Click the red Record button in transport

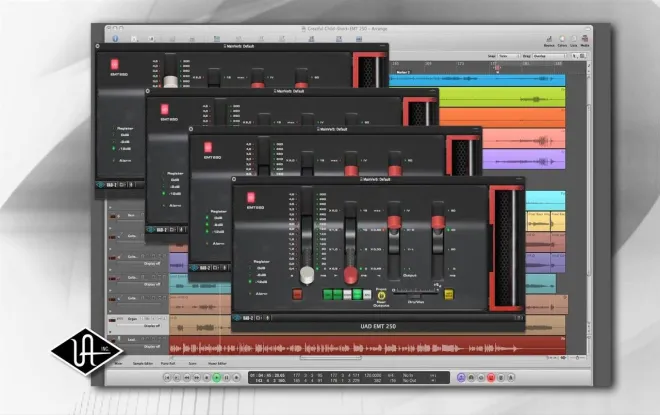[x=491, y=378]
